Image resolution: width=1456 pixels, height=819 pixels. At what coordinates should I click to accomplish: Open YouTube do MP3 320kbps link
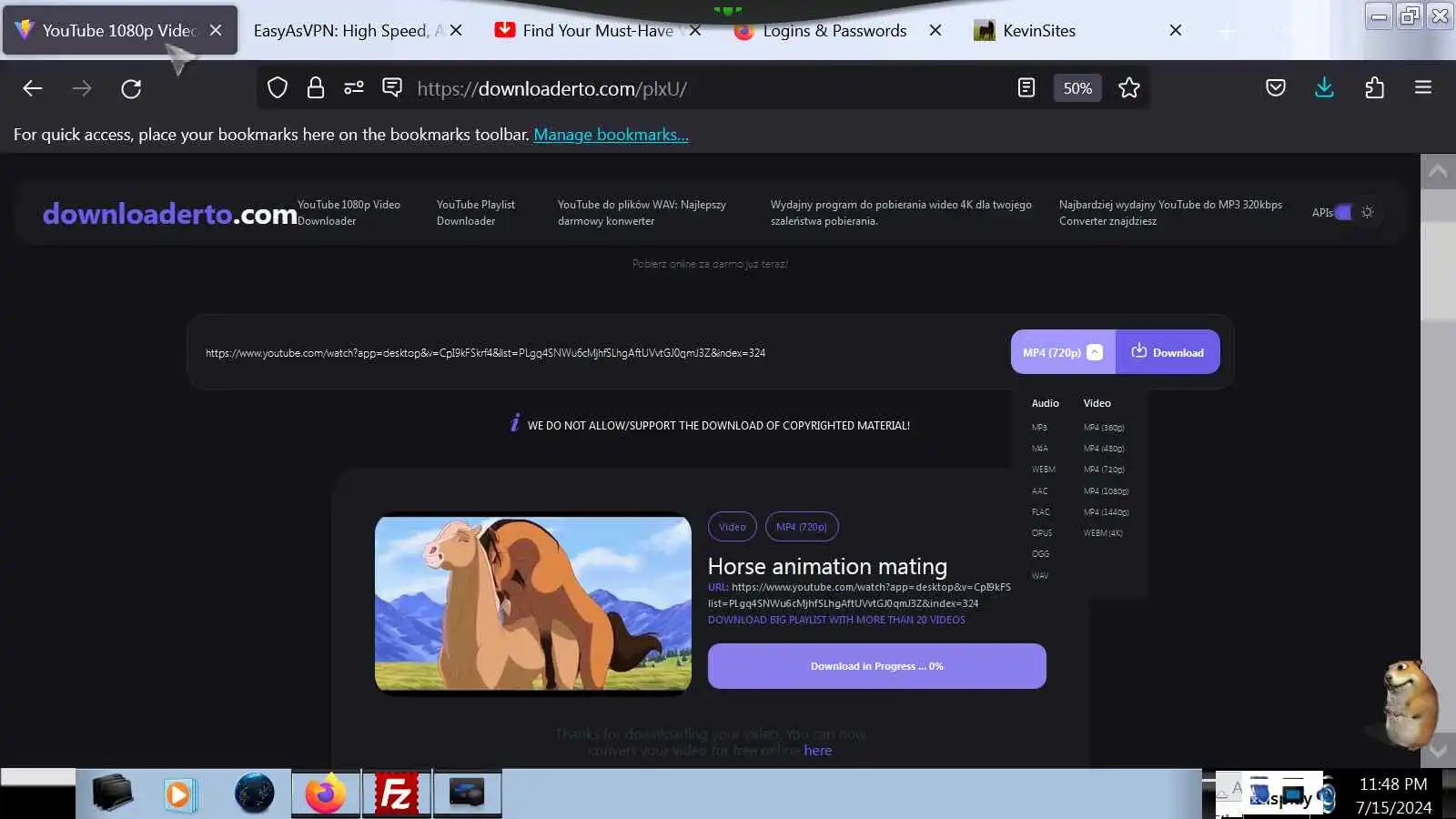pos(1170,213)
